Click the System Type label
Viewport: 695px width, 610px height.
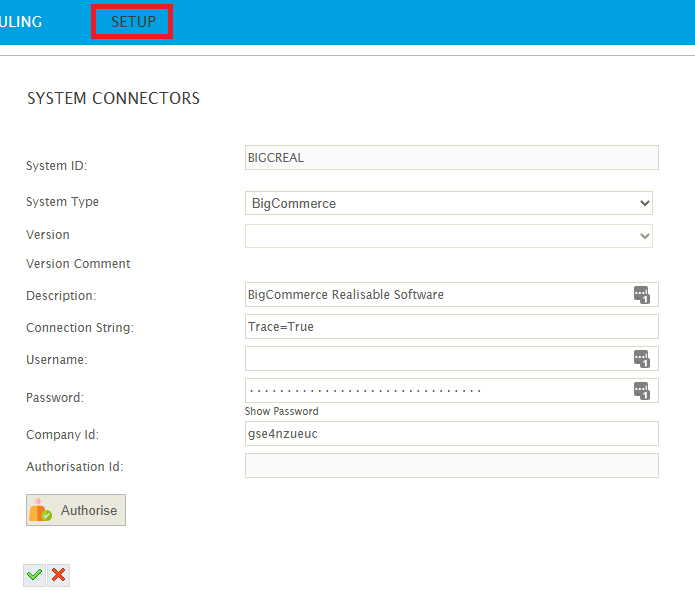[x=62, y=202]
